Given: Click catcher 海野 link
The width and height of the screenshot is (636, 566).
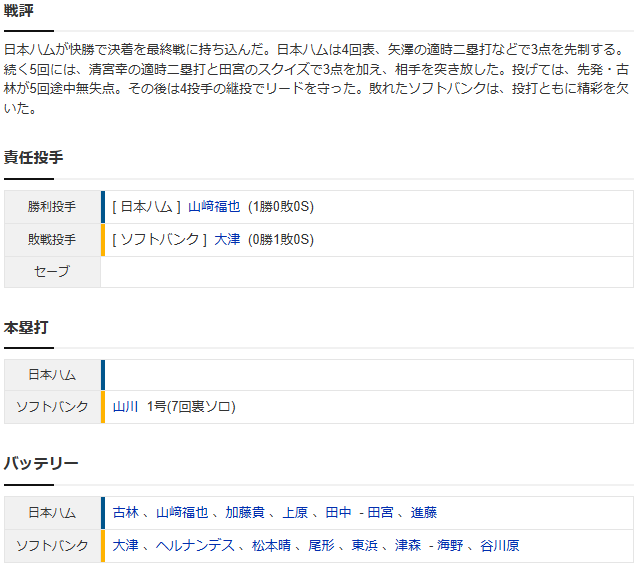Looking at the screenshot, I should coord(450,545).
